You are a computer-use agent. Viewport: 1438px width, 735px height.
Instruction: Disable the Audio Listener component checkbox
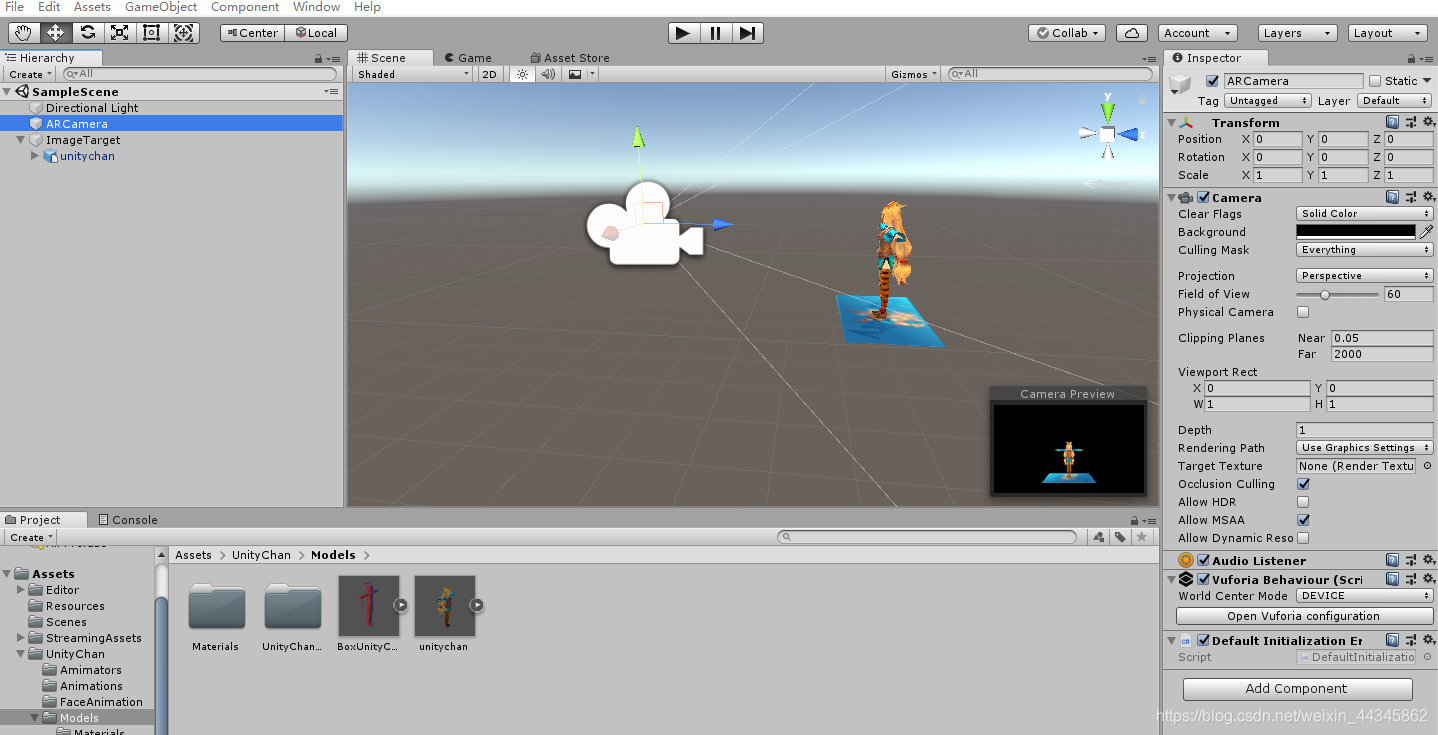[x=1204, y=560]
